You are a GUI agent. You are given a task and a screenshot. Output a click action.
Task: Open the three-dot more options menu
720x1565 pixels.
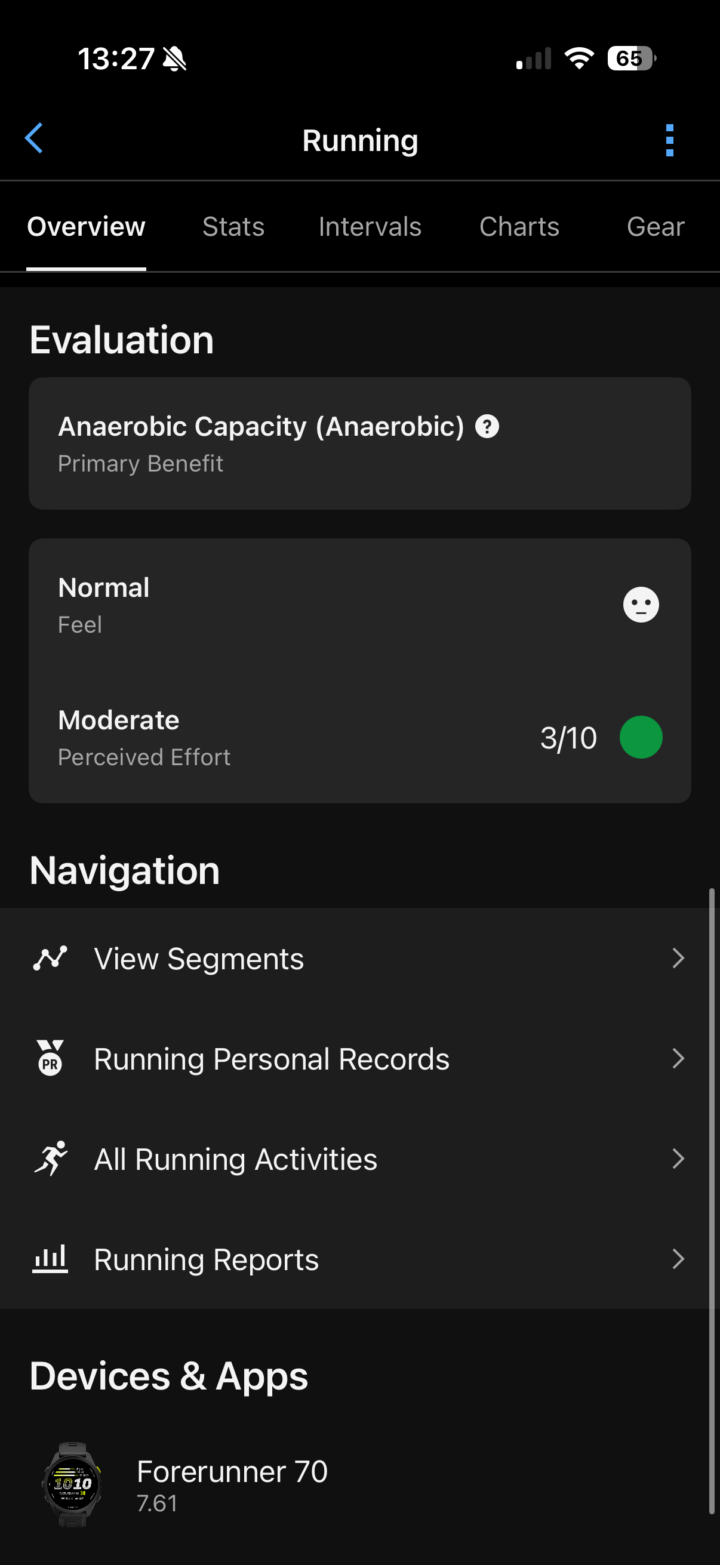(669, 140)
